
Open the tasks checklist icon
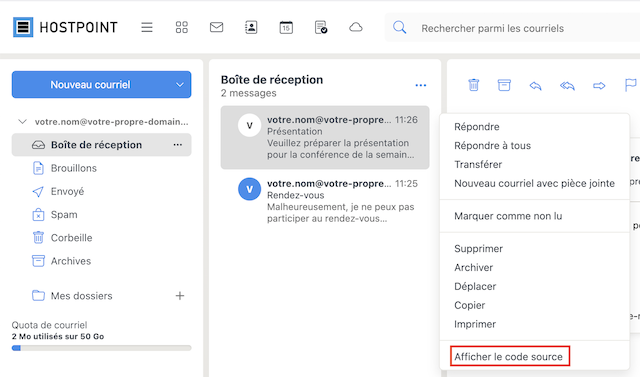tap(321, 27)
